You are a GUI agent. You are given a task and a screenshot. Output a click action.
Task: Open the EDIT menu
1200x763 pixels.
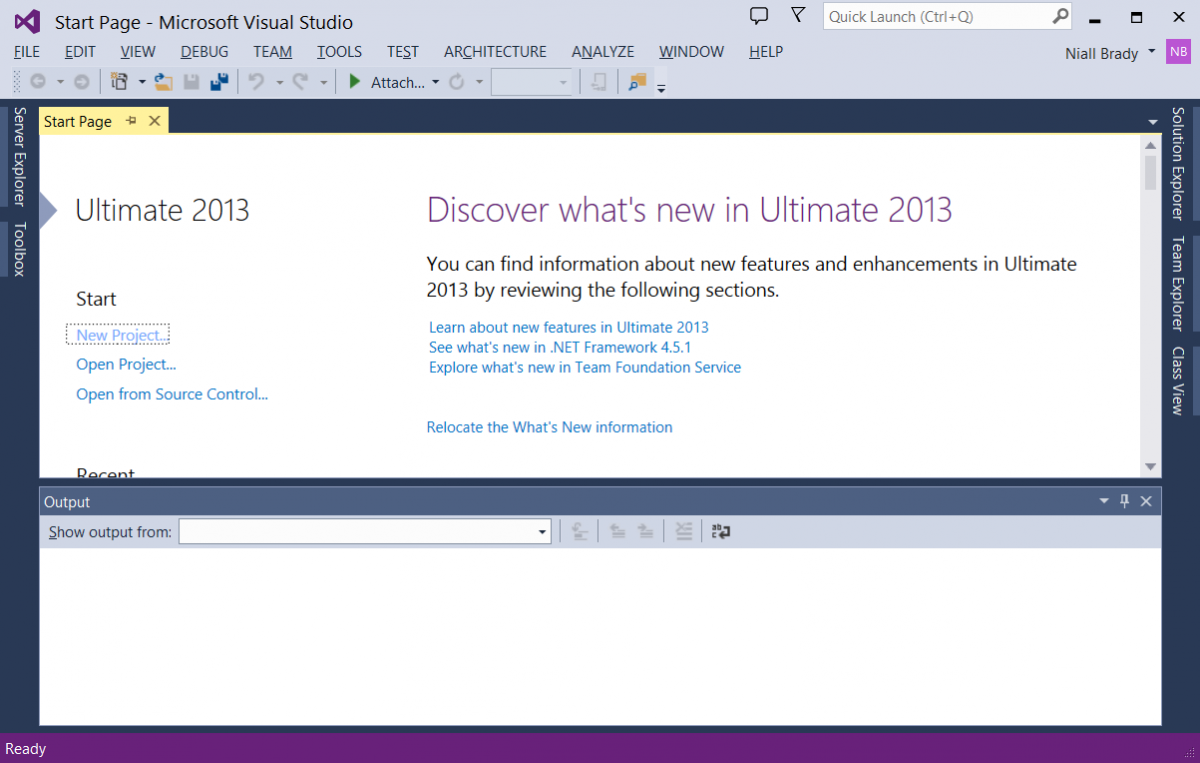pos(80,51)
